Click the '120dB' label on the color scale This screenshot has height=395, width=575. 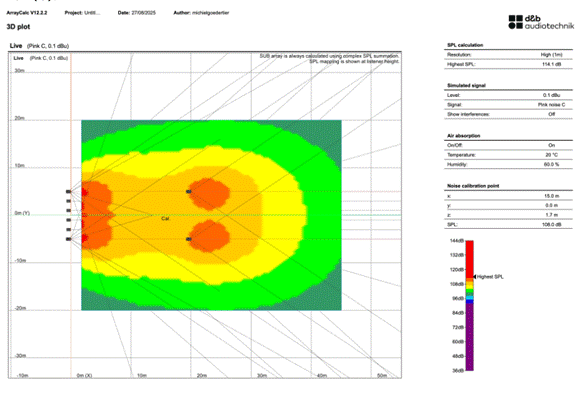tap(457, 270)
